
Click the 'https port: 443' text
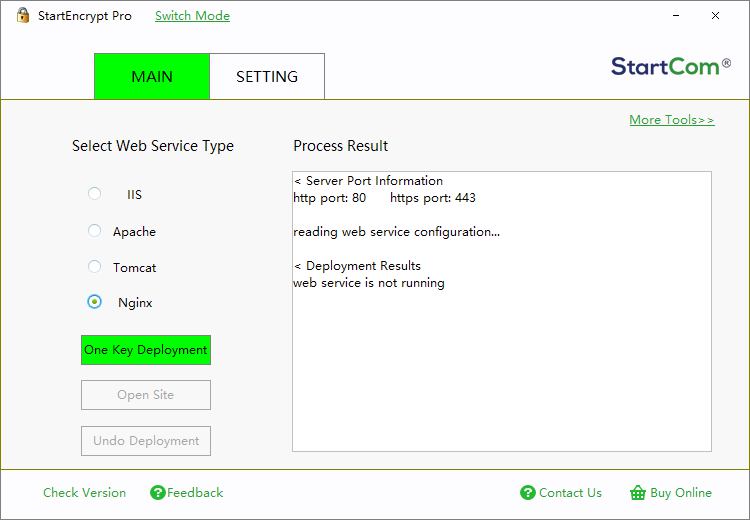(x=433, y=198)
